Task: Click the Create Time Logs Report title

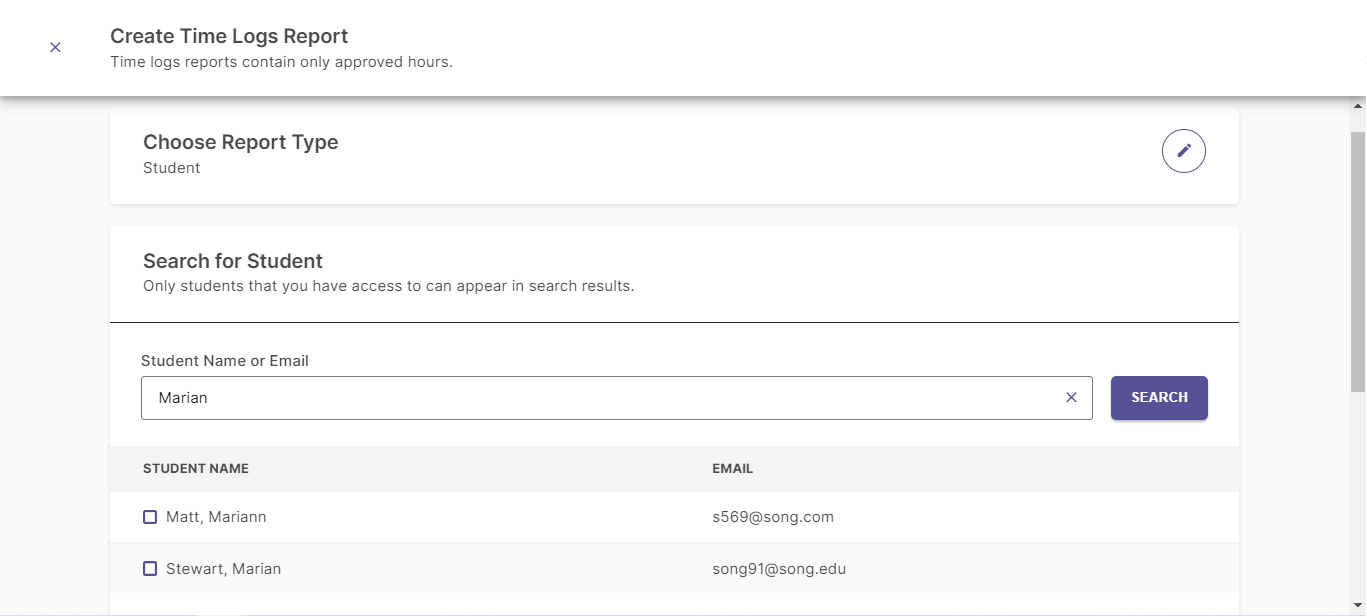Action: point(229,36)
